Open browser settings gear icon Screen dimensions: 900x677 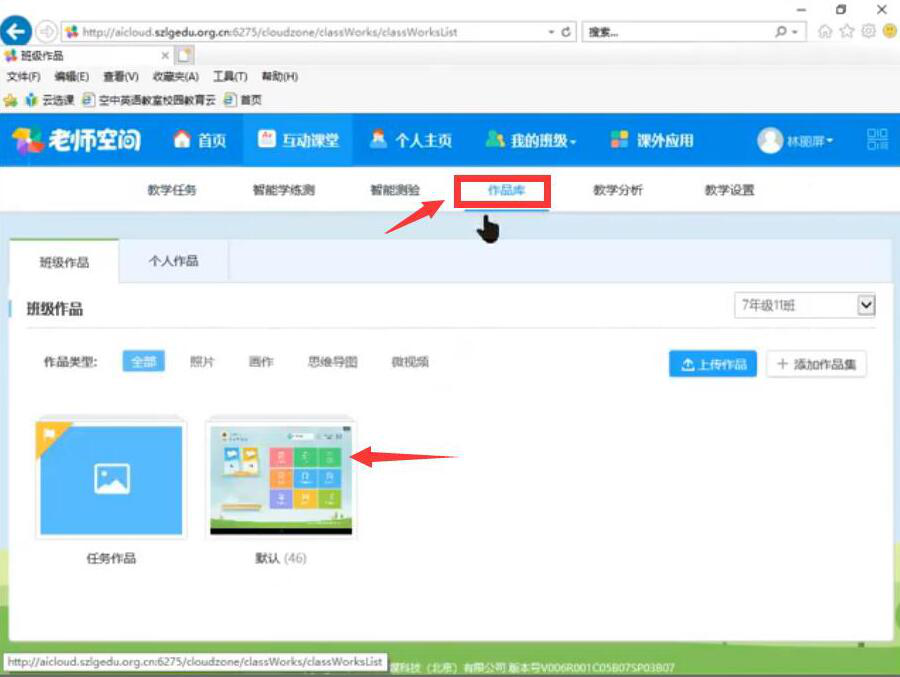click(x=868, y=31)
